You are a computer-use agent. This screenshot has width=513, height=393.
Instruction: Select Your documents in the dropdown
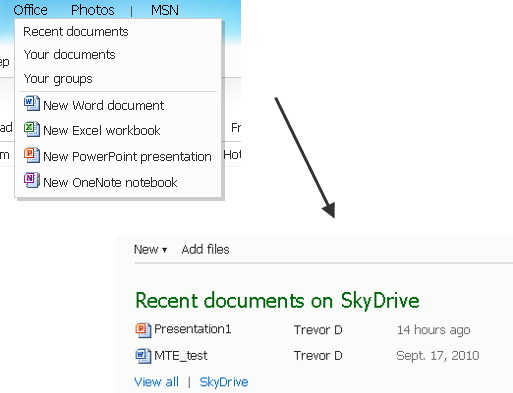click(69, 55)
